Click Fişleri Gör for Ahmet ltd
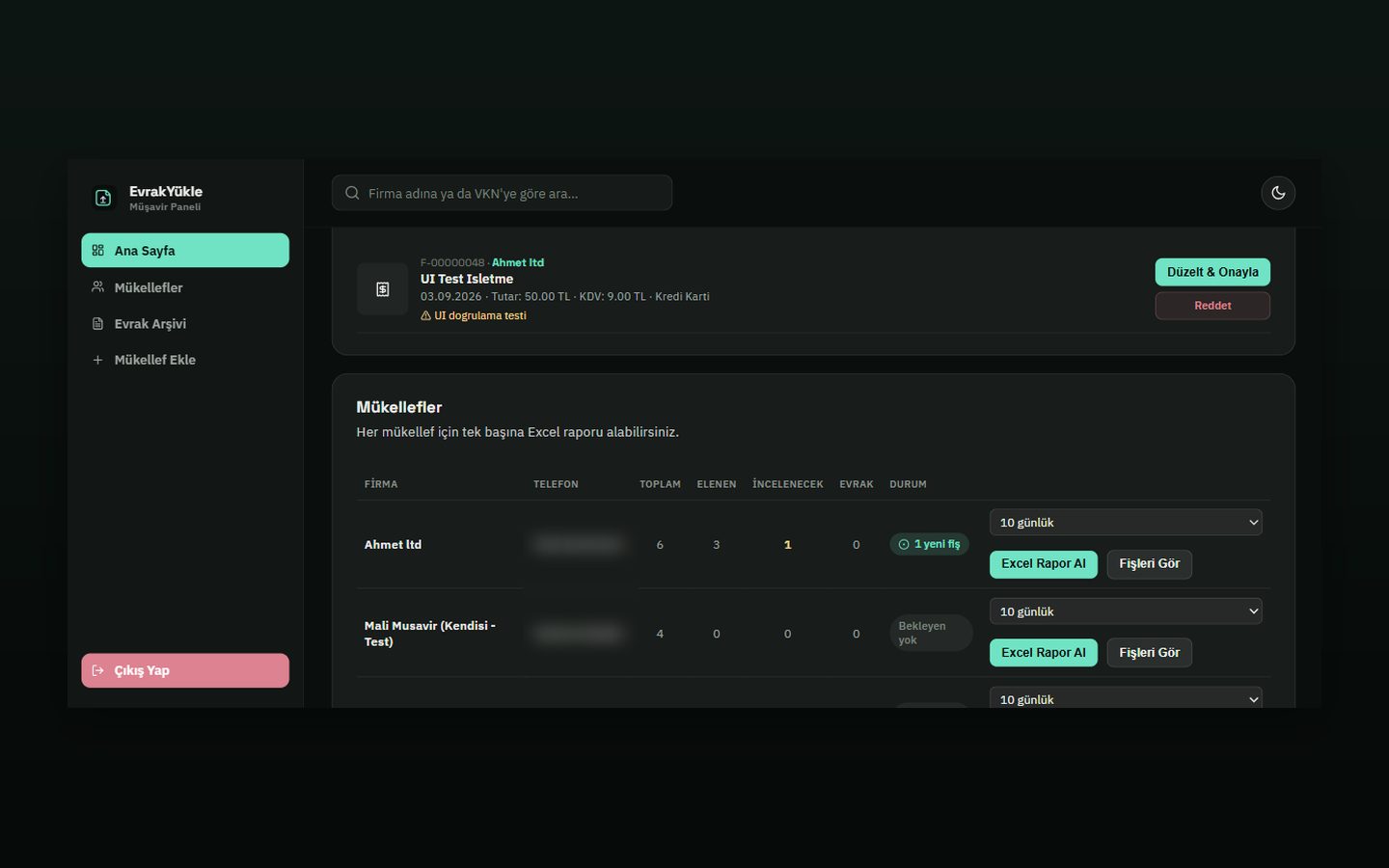The height and width of the screenshot is (868, 1389). [x=1150, y=564]
